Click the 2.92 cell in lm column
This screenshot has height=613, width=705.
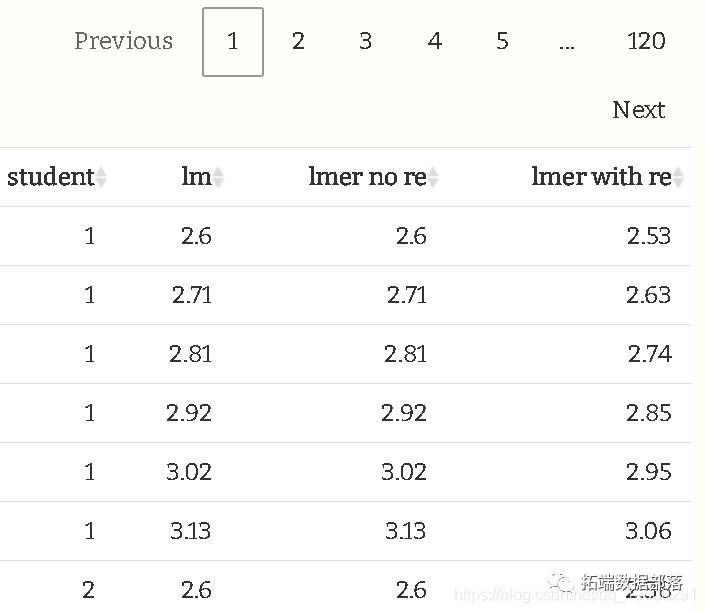[189, 413]
